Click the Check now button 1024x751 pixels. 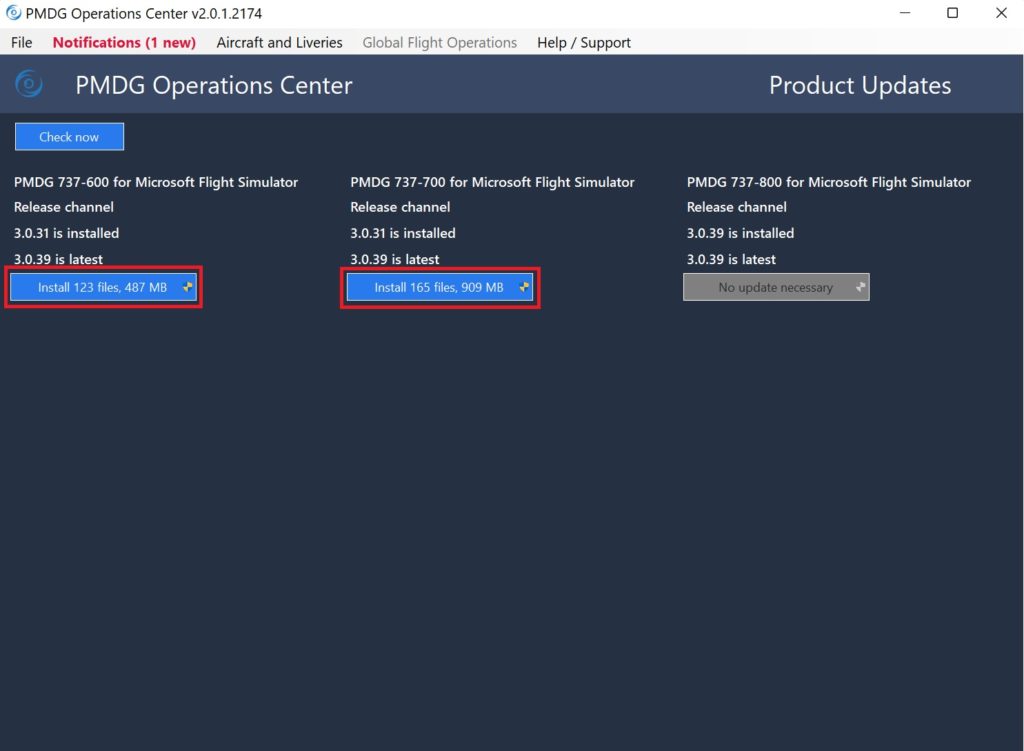point(69,136)
